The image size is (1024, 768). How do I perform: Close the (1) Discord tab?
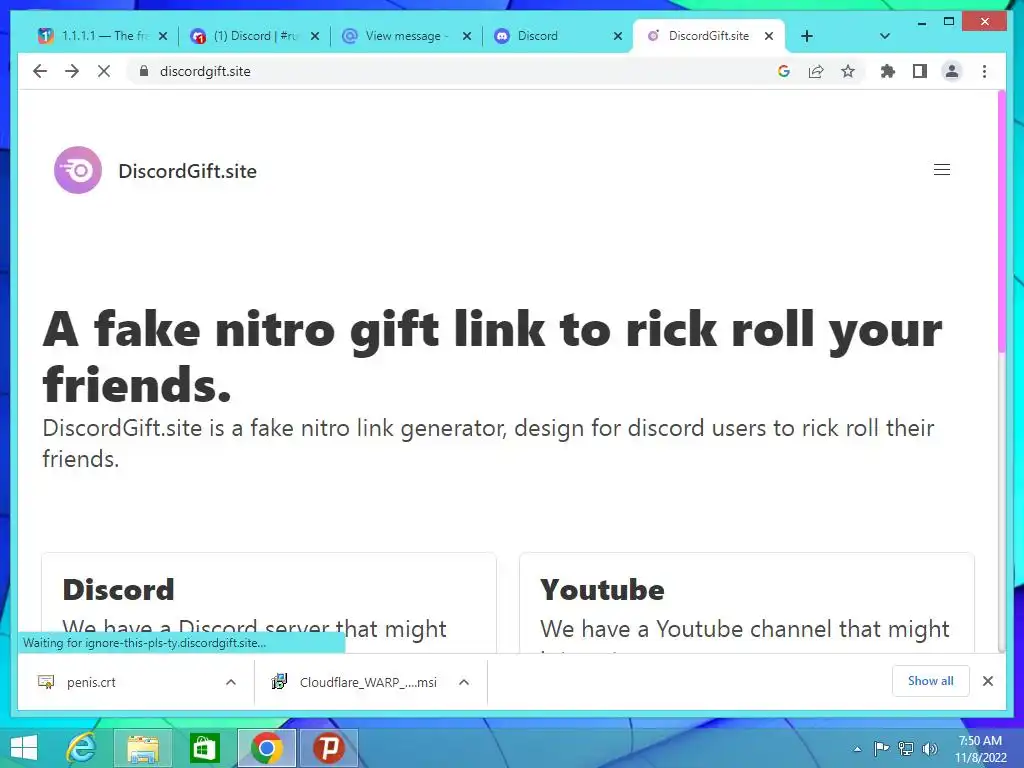pos(315,36)
